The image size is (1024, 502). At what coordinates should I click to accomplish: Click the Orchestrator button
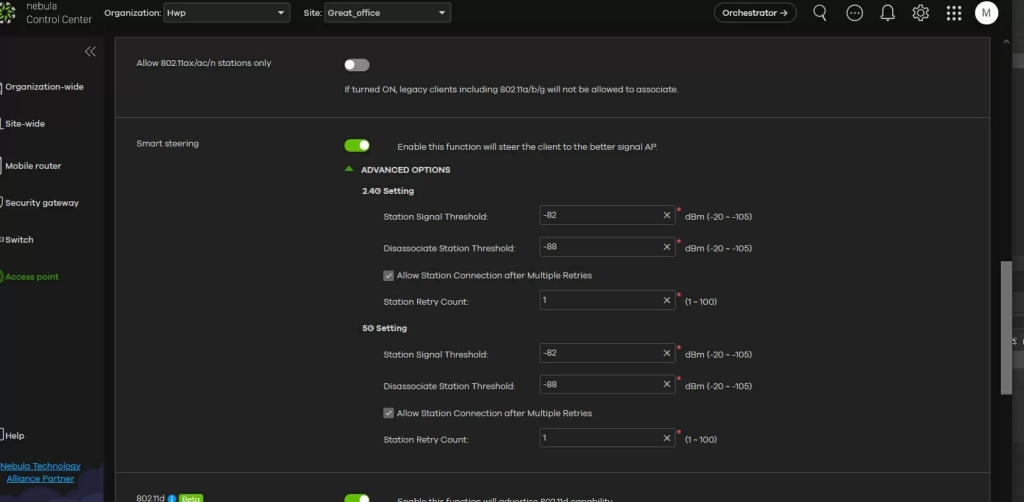coord(755,13)
